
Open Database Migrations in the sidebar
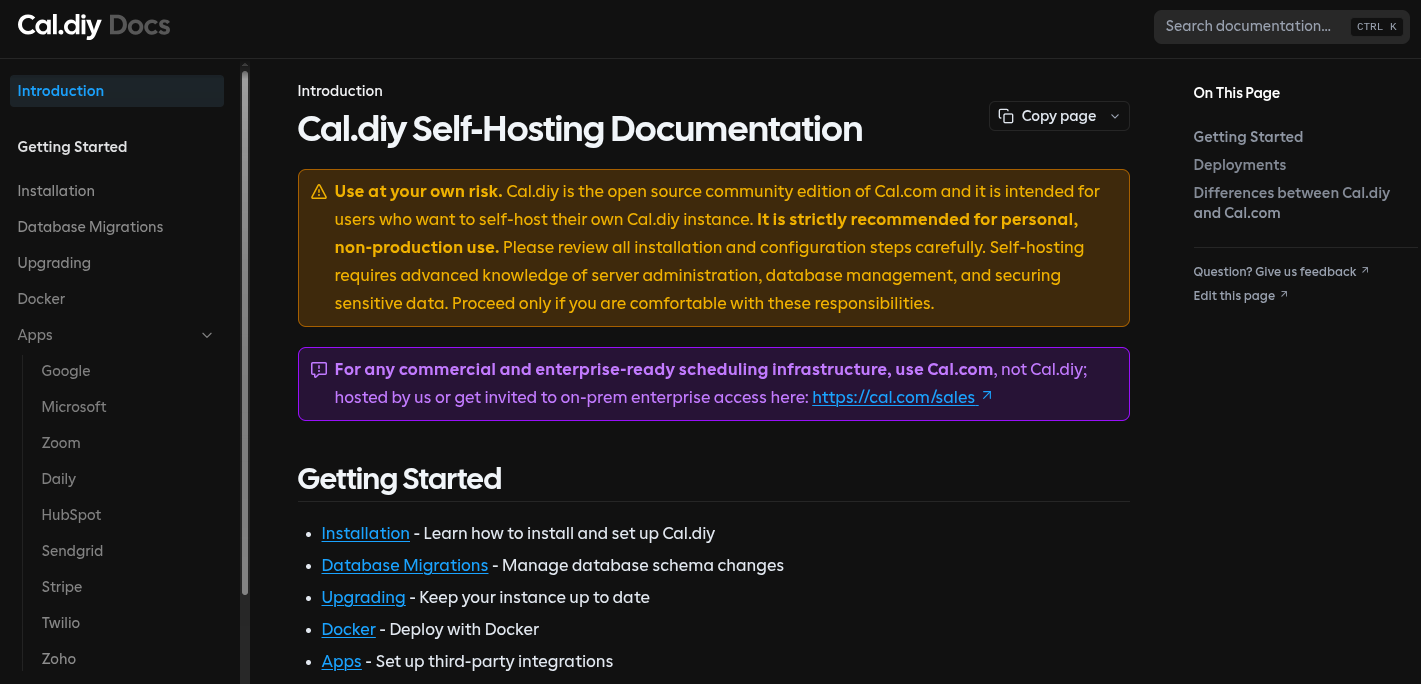(90, 227)
